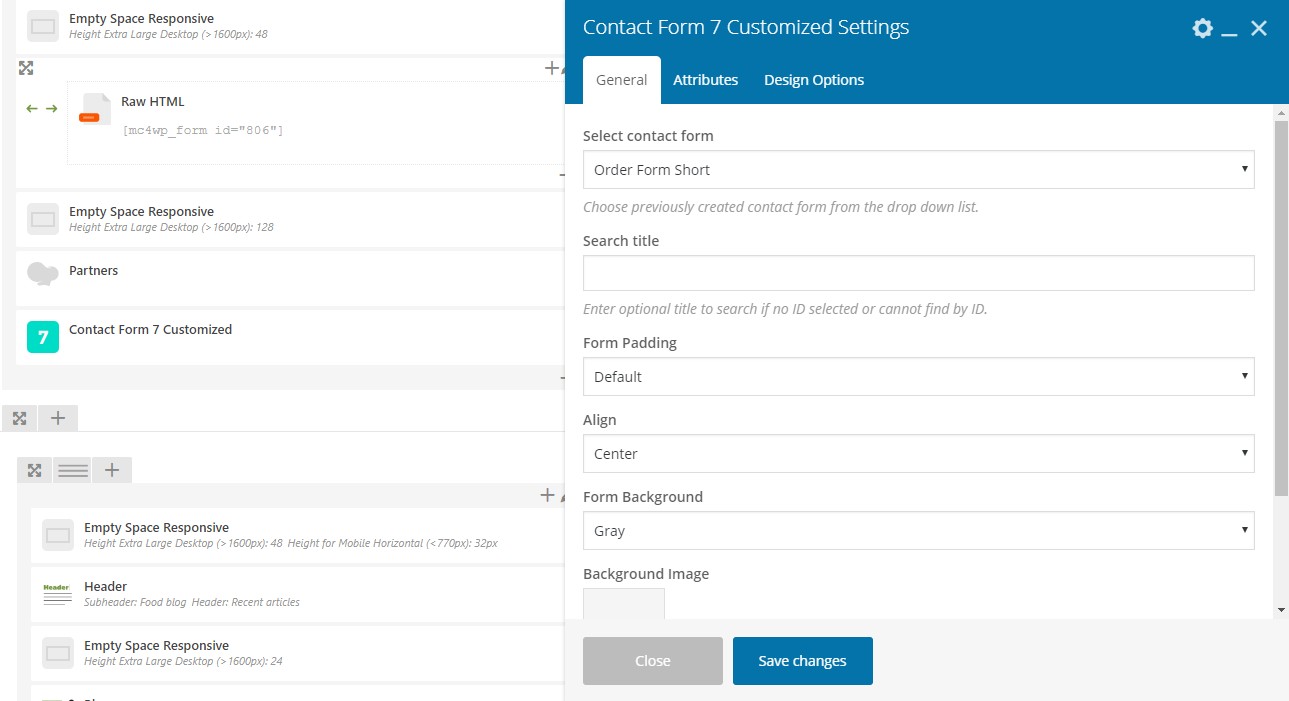Click the row layout lines icon

73,470
